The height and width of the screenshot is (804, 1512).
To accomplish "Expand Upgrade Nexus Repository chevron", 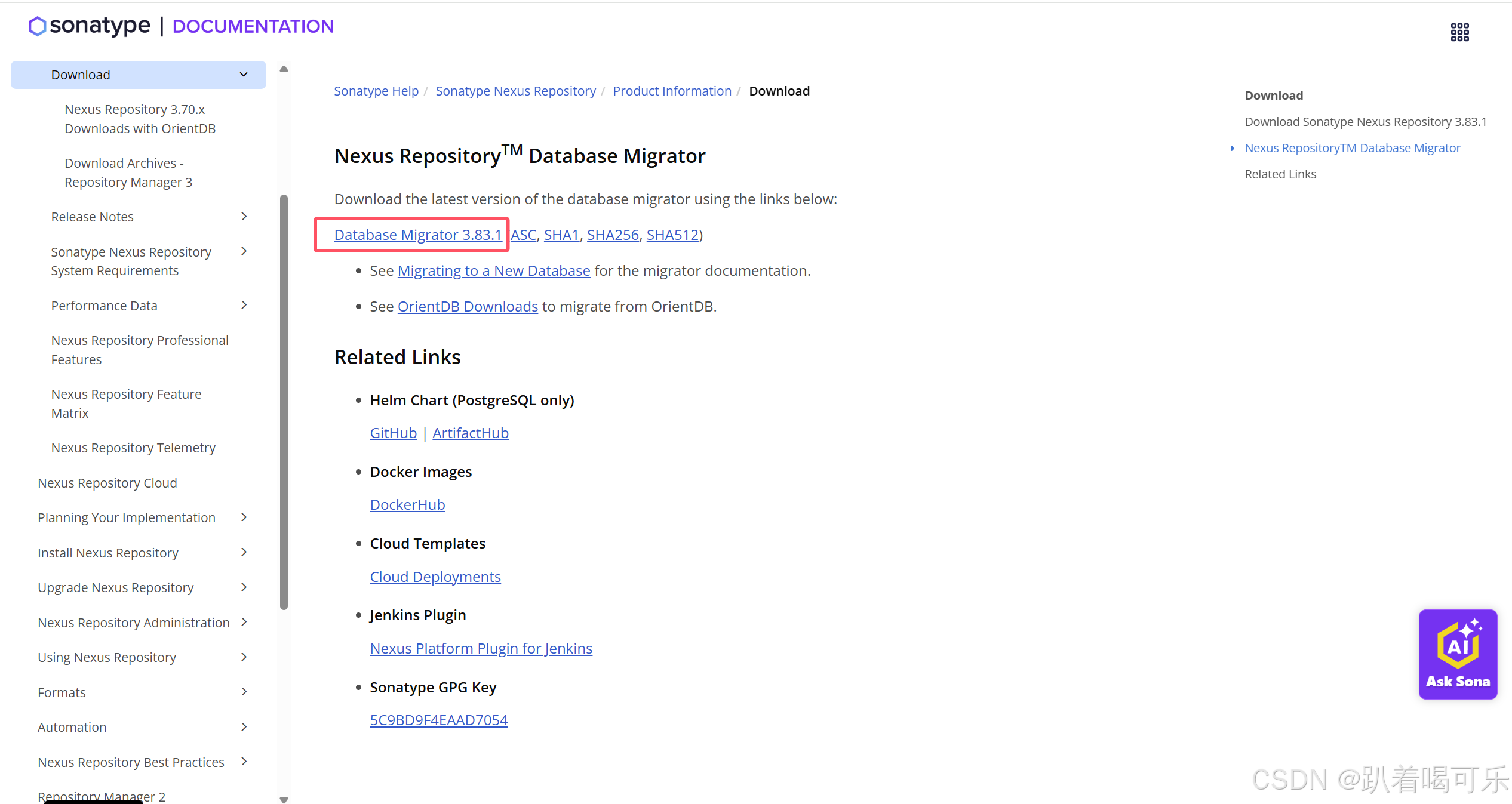I will (x=244, y=587).
